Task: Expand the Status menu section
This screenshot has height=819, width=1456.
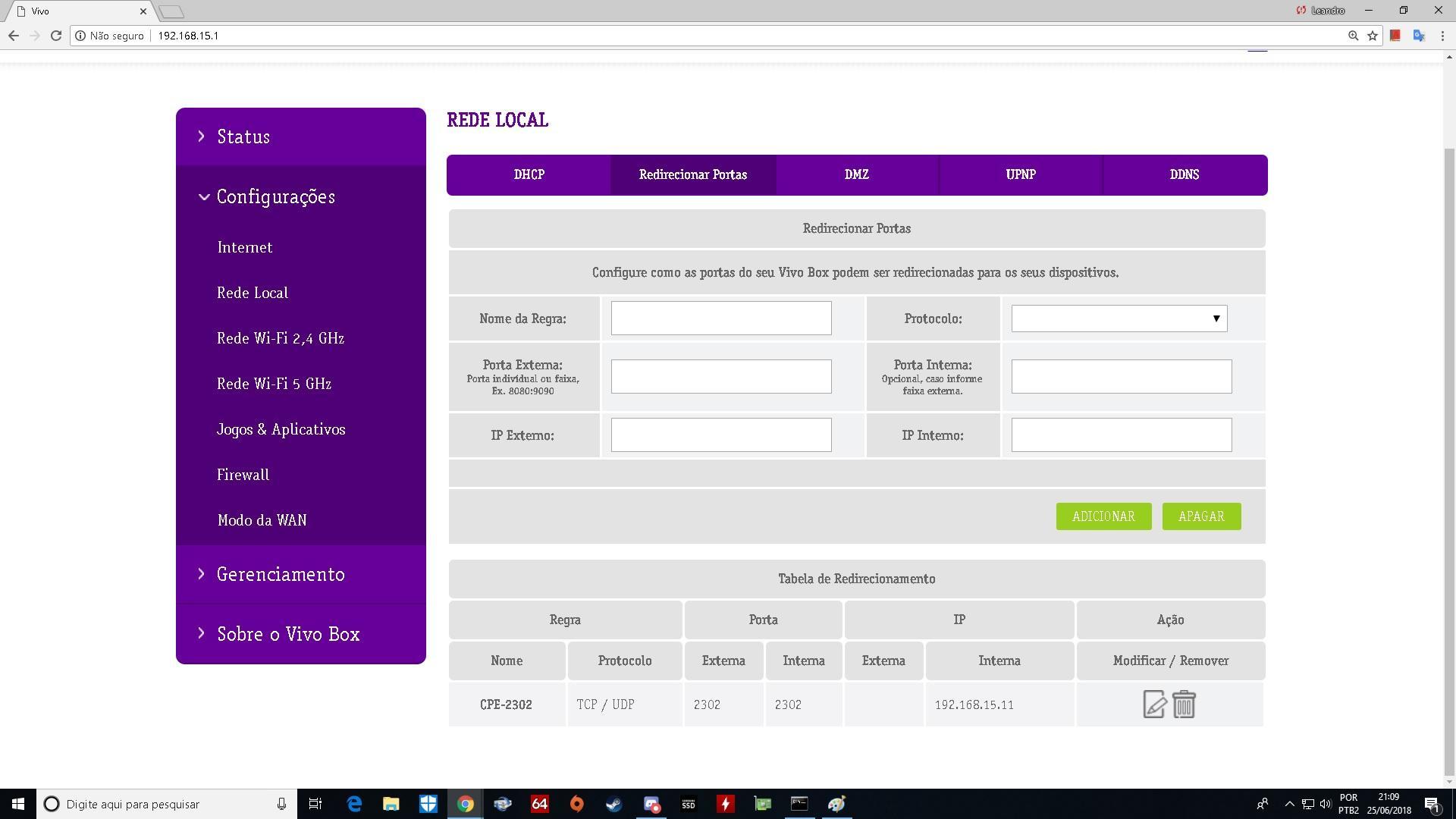Action: 301,136
